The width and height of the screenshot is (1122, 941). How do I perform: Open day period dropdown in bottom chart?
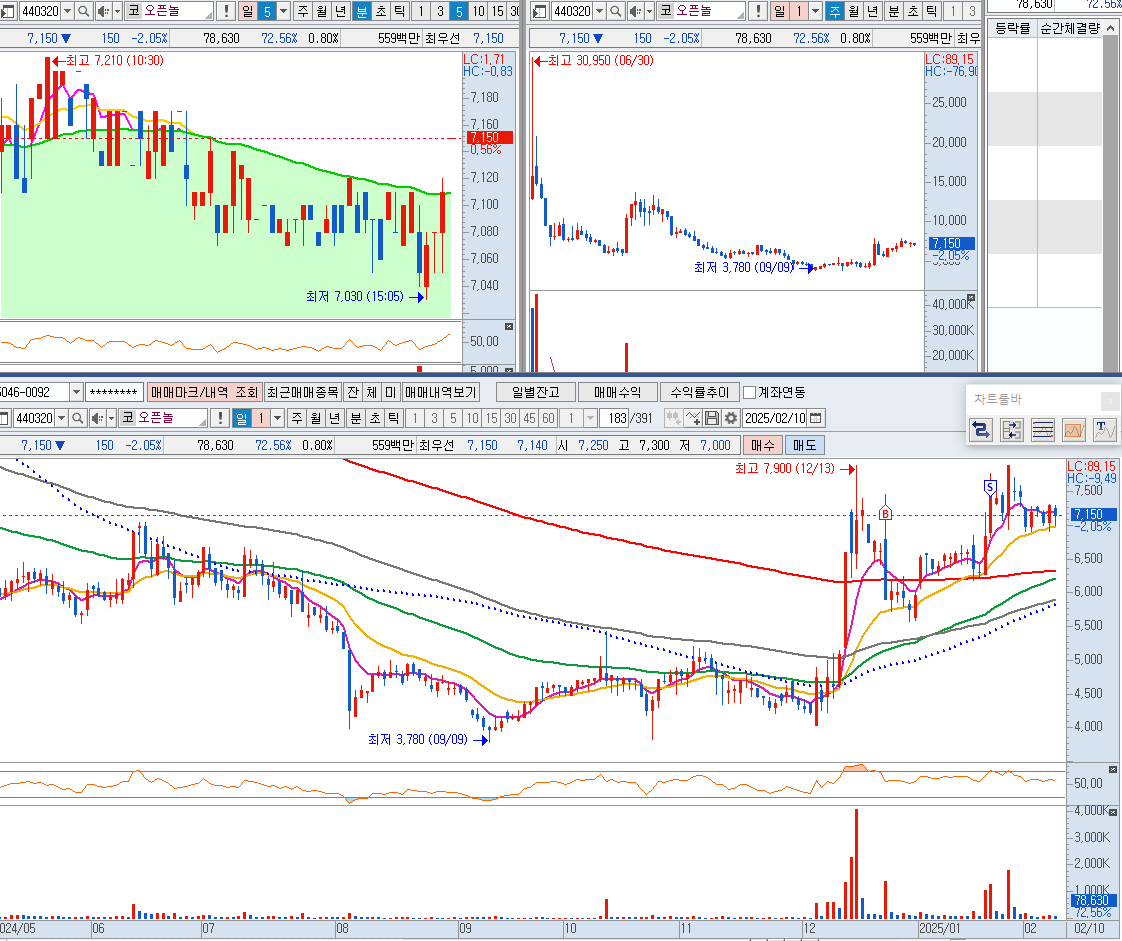point(278,418)
